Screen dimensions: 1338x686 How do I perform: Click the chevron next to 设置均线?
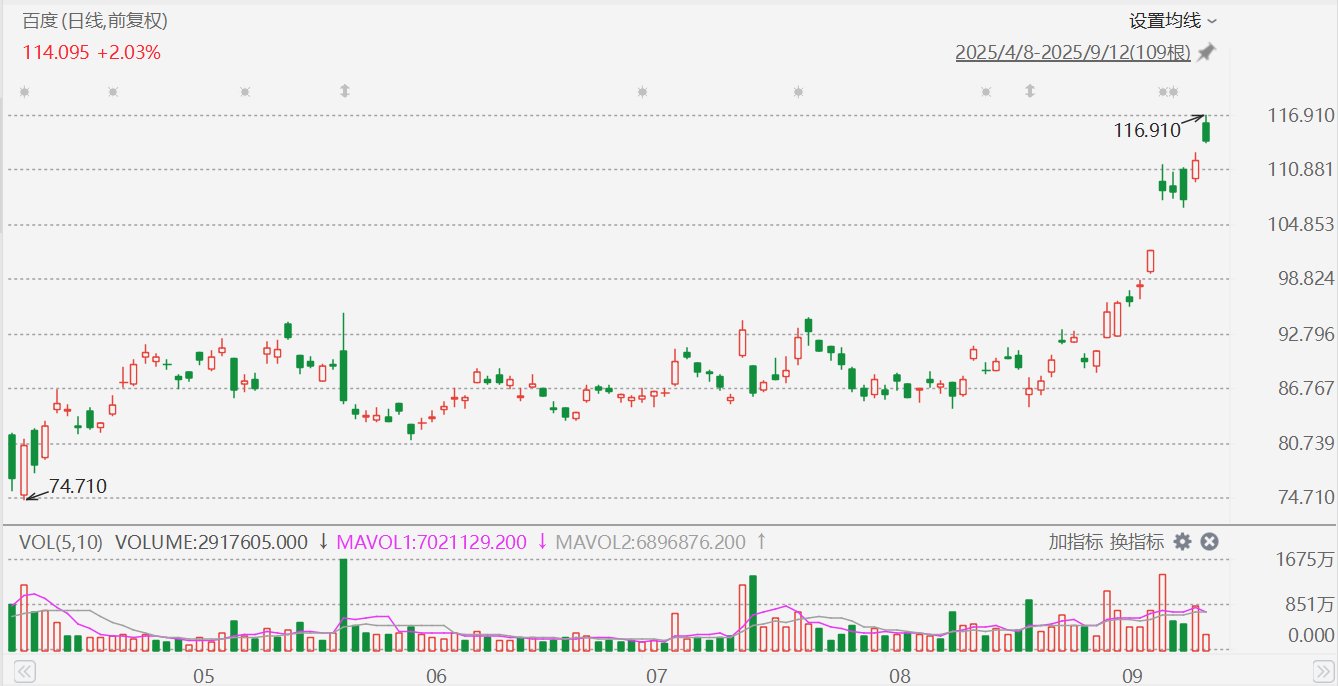coord(1212,21)
